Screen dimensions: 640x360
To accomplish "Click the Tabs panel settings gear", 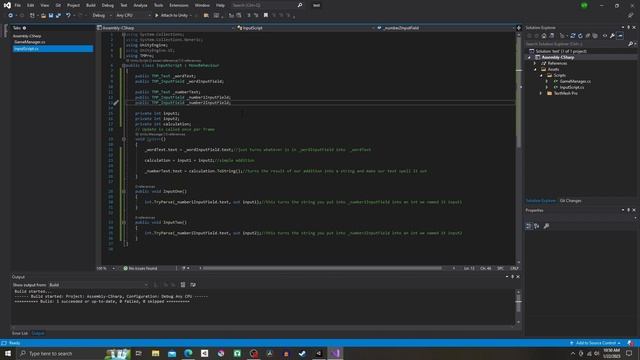I will coord(24,28).
